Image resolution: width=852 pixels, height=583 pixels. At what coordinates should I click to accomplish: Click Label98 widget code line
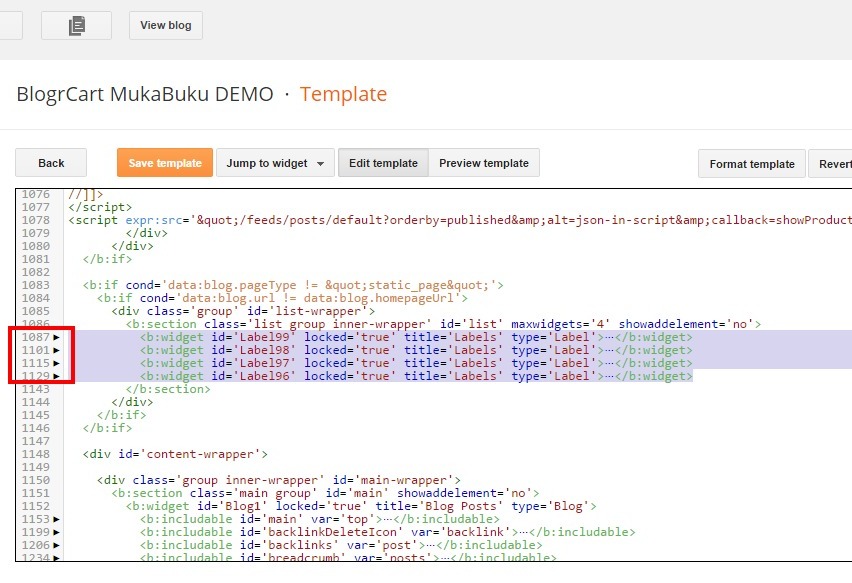[x=416, y=350]
